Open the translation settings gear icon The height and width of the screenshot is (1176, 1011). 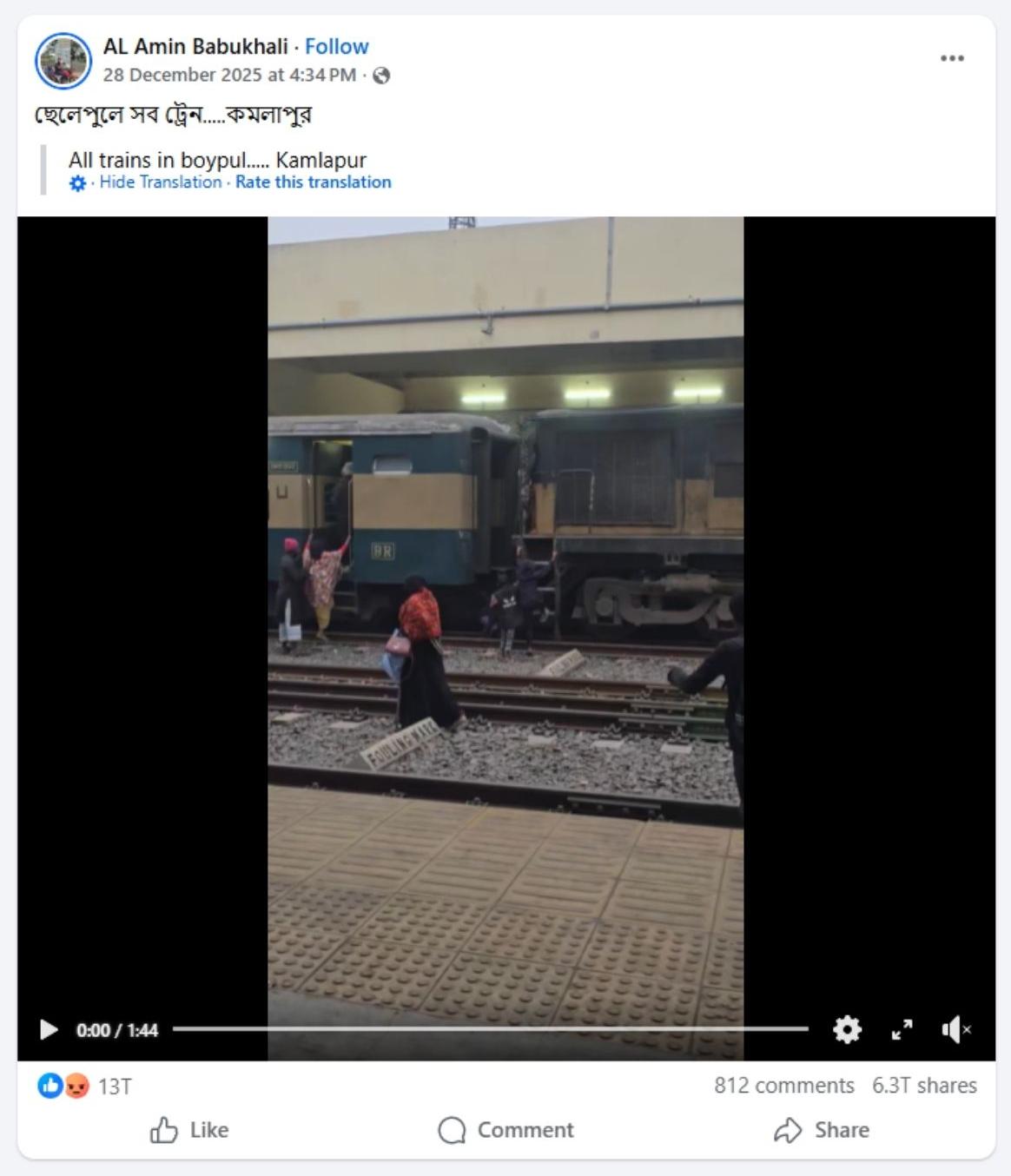click(77, 183)
